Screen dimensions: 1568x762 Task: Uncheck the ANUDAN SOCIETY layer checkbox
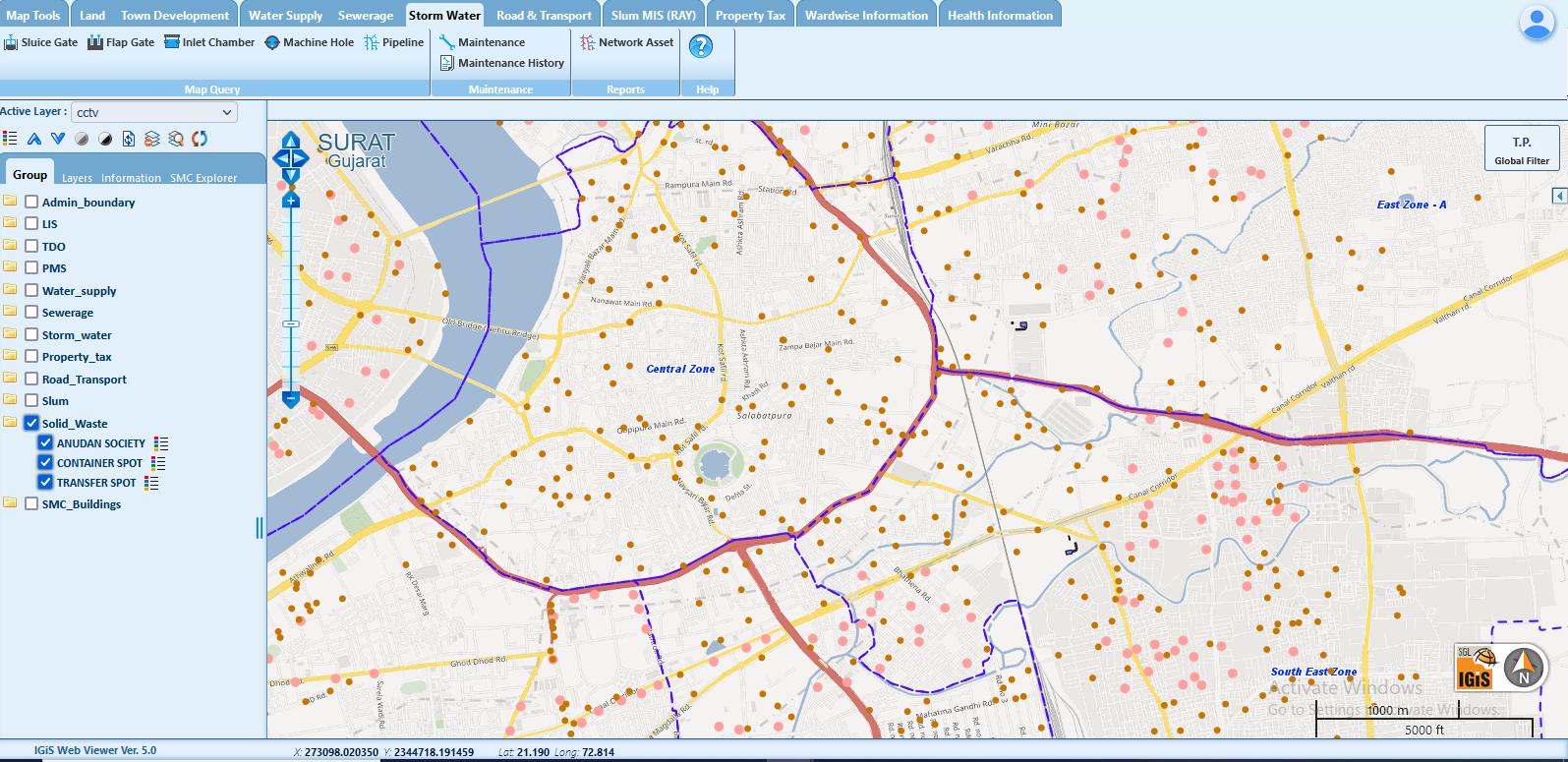point(45,442)
